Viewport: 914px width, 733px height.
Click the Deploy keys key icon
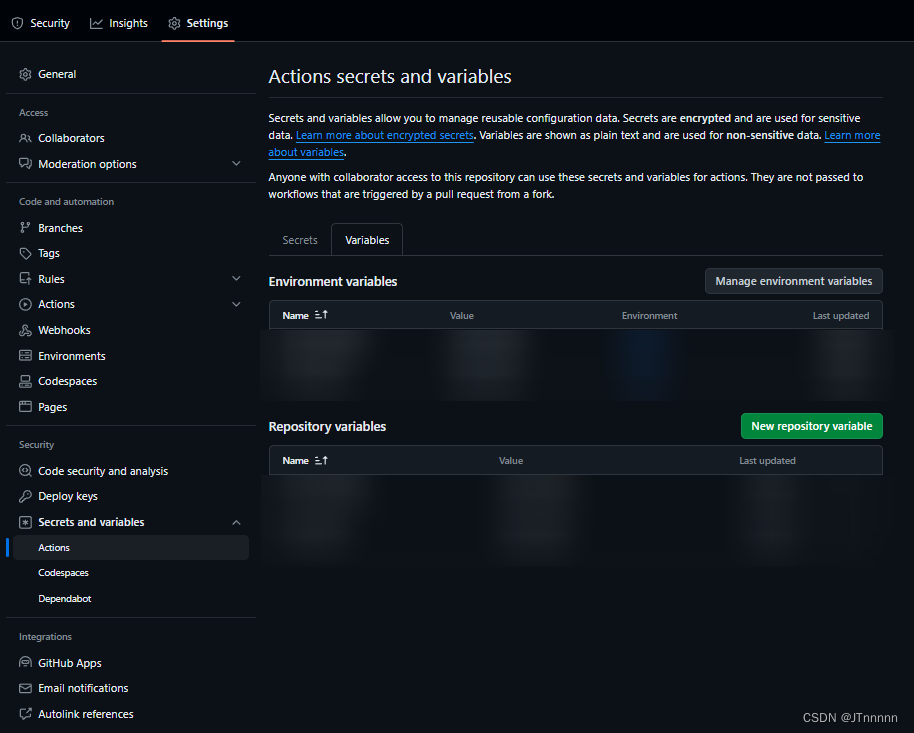coord(25,496)
